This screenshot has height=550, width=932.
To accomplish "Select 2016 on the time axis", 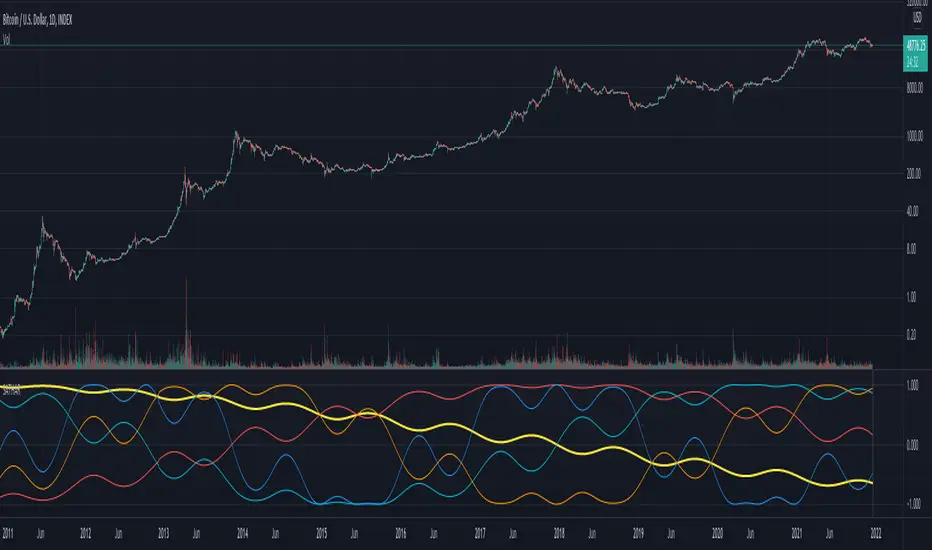I will (399, 533).
